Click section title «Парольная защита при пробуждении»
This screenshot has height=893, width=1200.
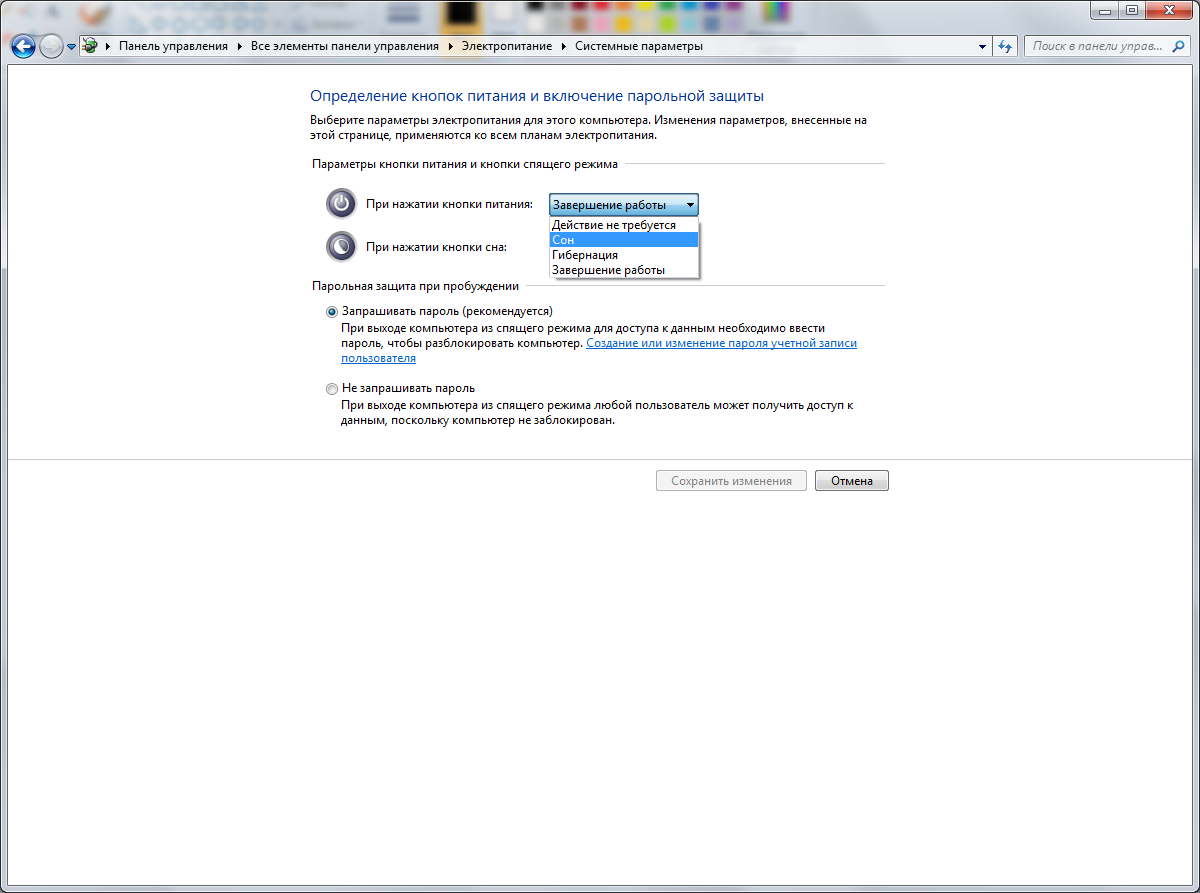point(416,286)
